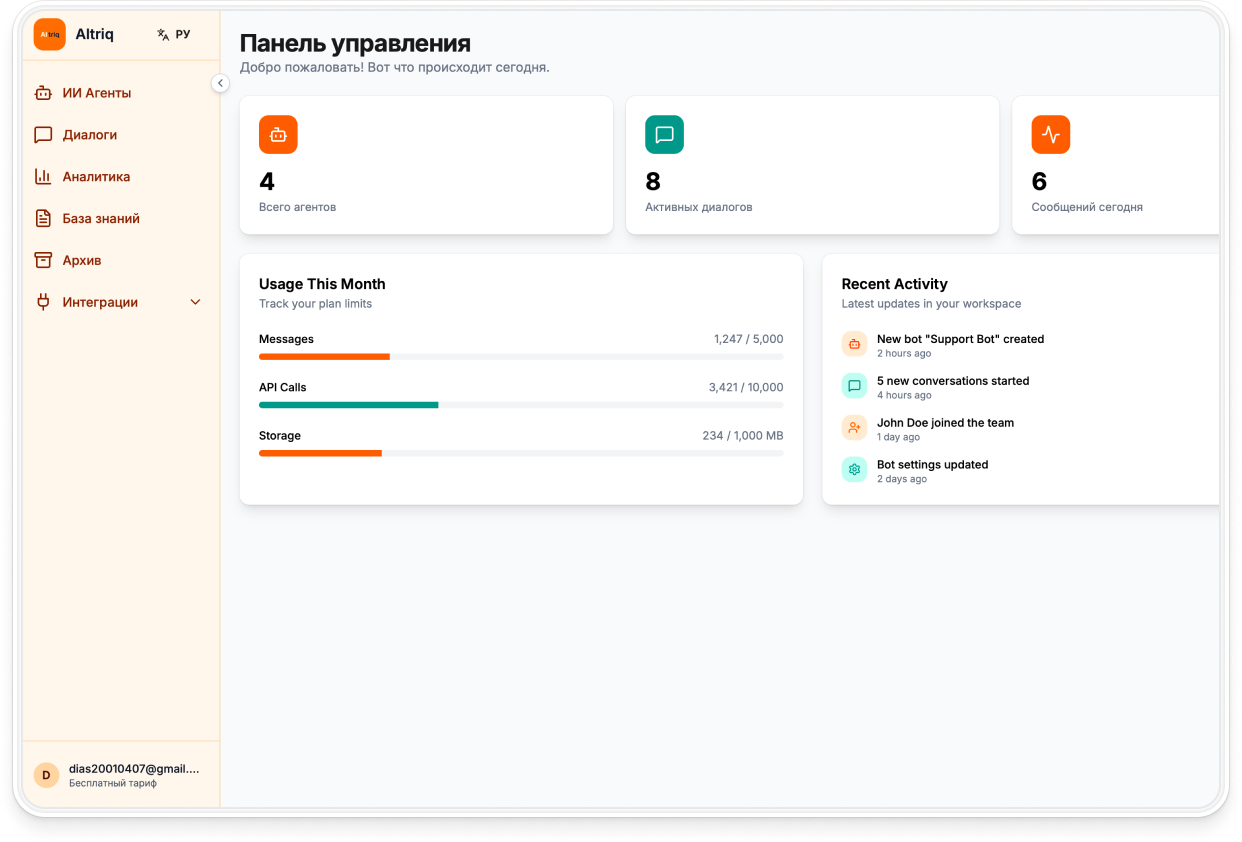
Task: Click the document icon beside База знаний
Action: (43, 219)
